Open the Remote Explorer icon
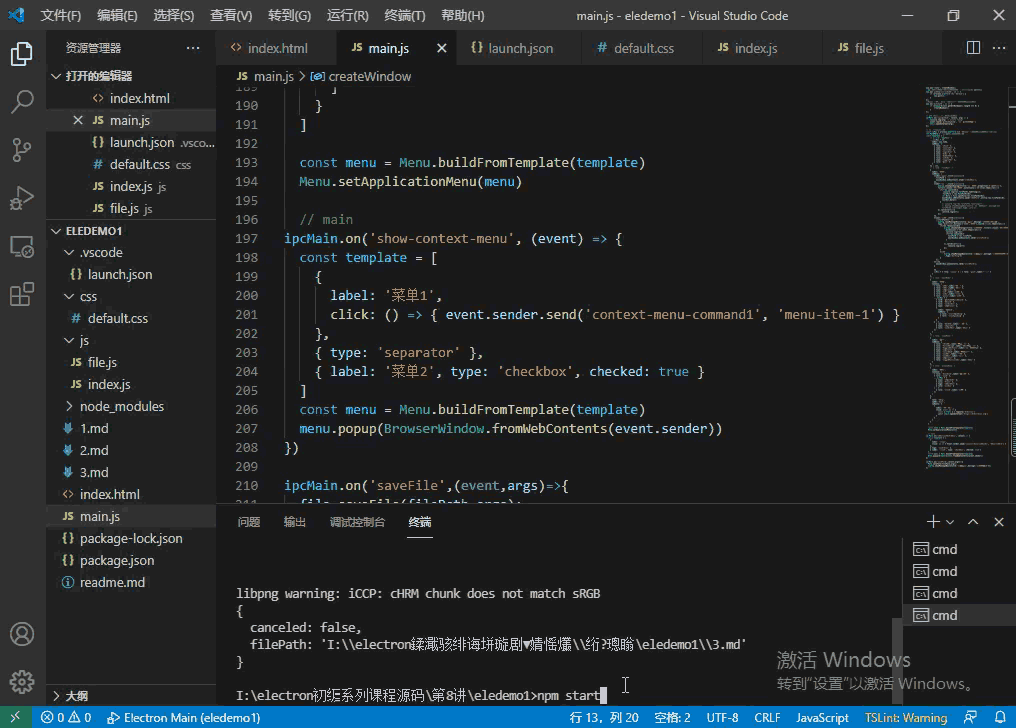Viewport: 1016px width, 728px height. [22, 247]
